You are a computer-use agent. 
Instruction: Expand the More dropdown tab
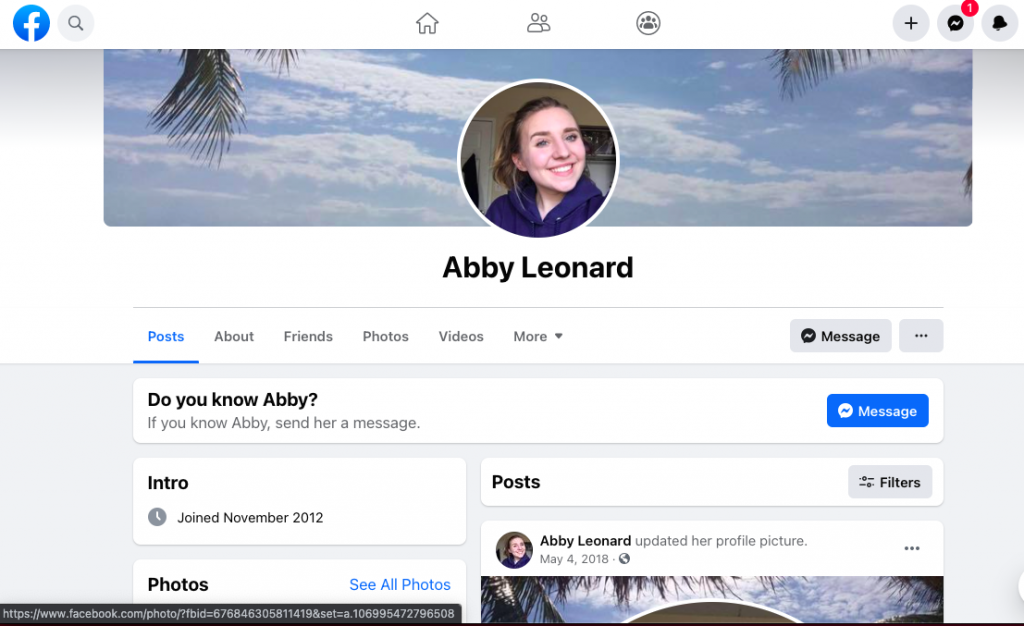click(538, 336)
